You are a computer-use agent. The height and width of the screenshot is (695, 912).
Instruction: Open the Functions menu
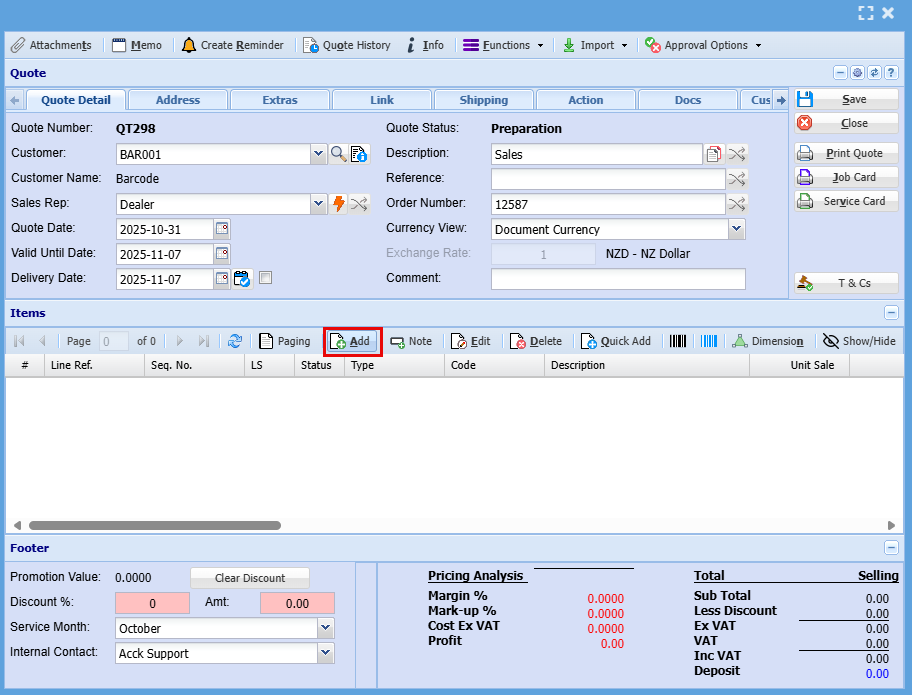(504, 45)
